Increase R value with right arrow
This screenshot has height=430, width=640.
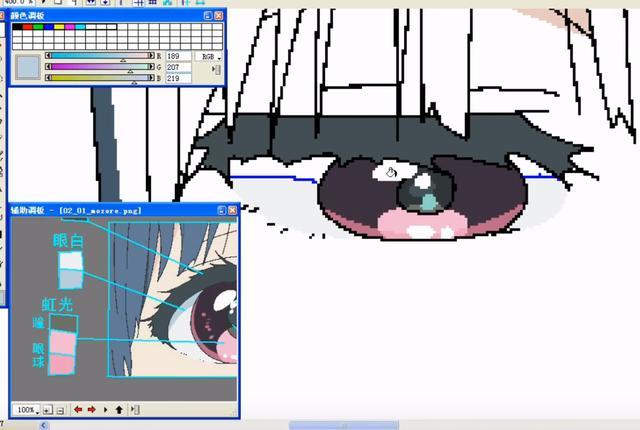point(152,55)
